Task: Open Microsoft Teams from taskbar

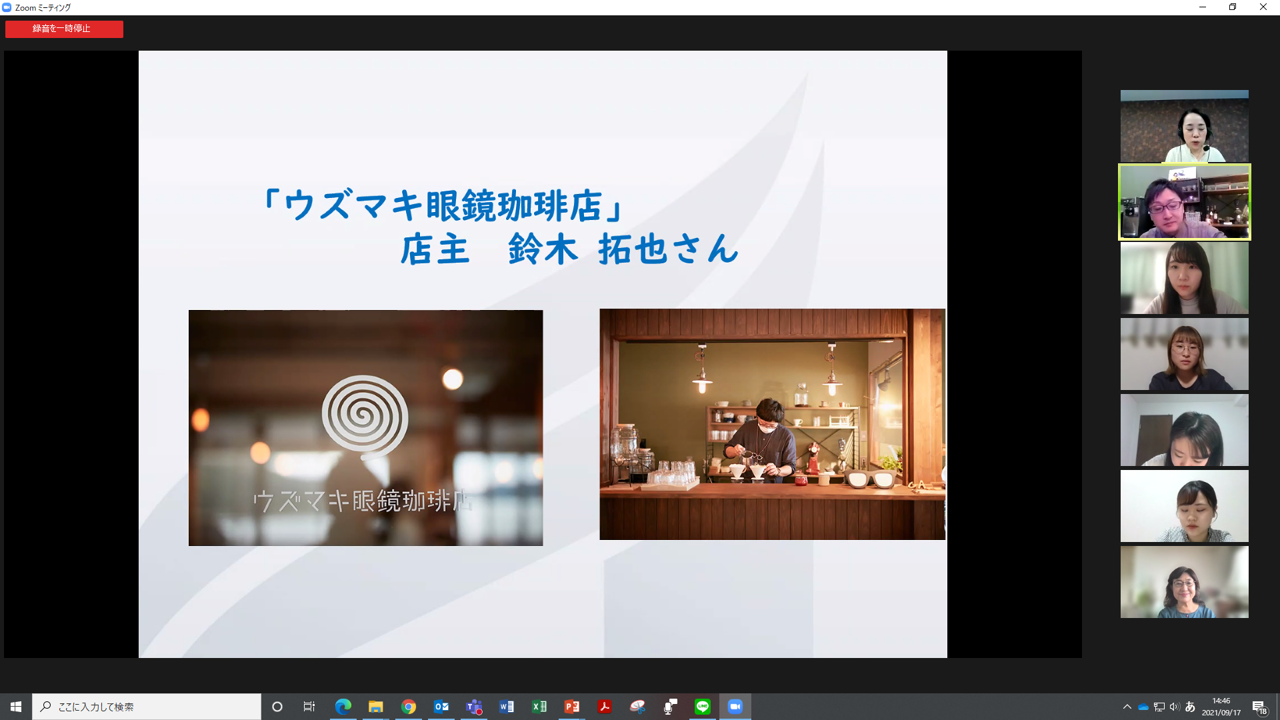Action: (x=474, y=706)
